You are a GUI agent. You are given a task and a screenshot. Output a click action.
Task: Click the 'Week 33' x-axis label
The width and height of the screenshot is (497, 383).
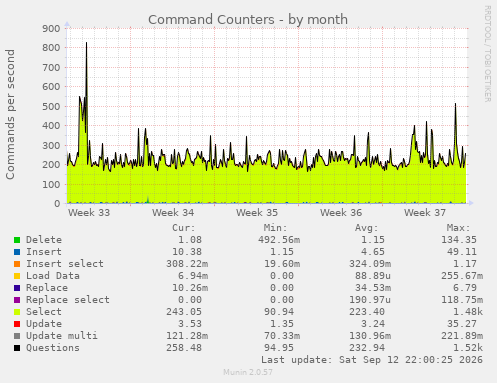[89, 213]
